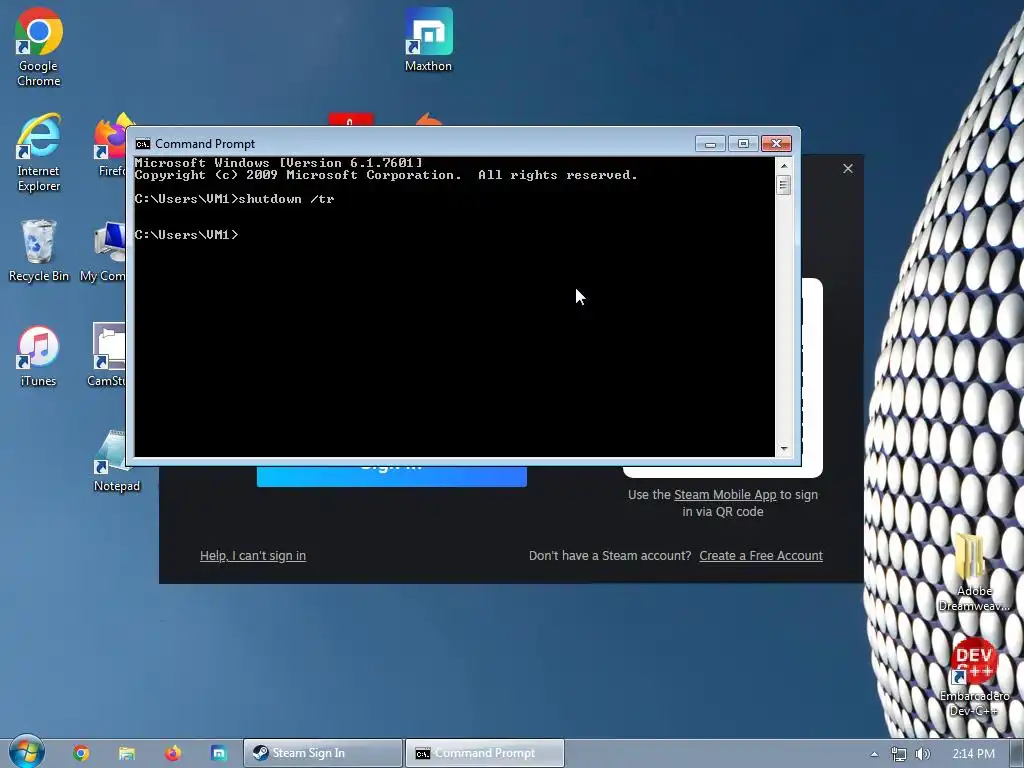Click Command Prompt taskbar button
This screenshot has width=1024, height=768.
pos(485,753)
